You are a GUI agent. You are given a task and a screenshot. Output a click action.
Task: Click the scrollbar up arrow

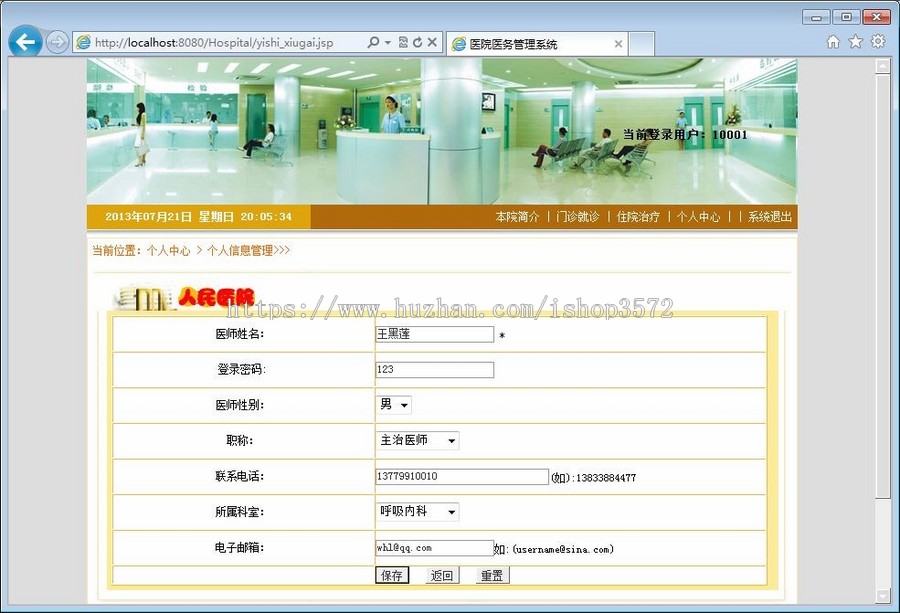pyautogui.click(x=883, y=66)
